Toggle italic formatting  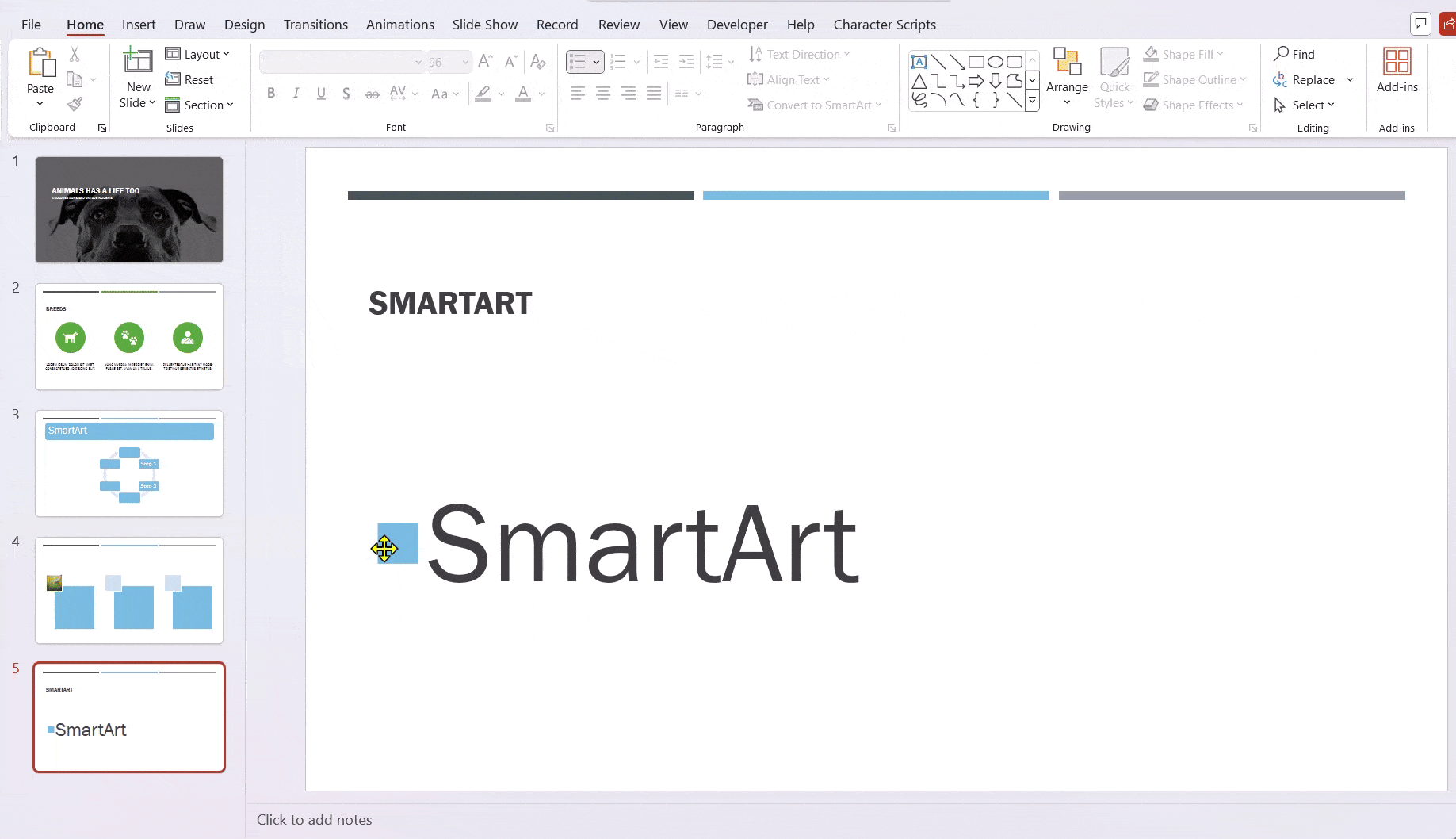[296, 93]
